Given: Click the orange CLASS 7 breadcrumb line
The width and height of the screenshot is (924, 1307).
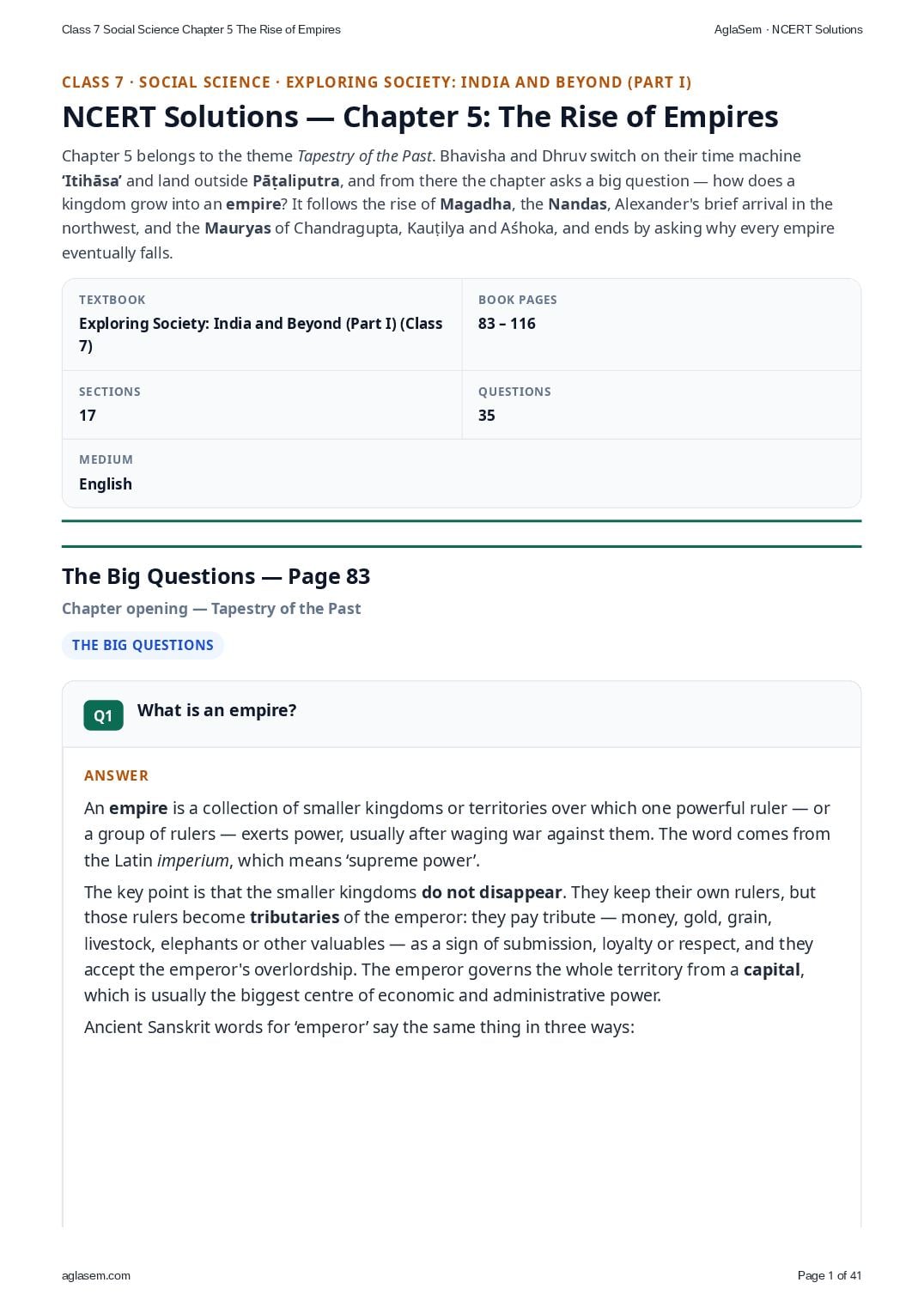Looking at the screenshot, I should (x=376, y=82).
